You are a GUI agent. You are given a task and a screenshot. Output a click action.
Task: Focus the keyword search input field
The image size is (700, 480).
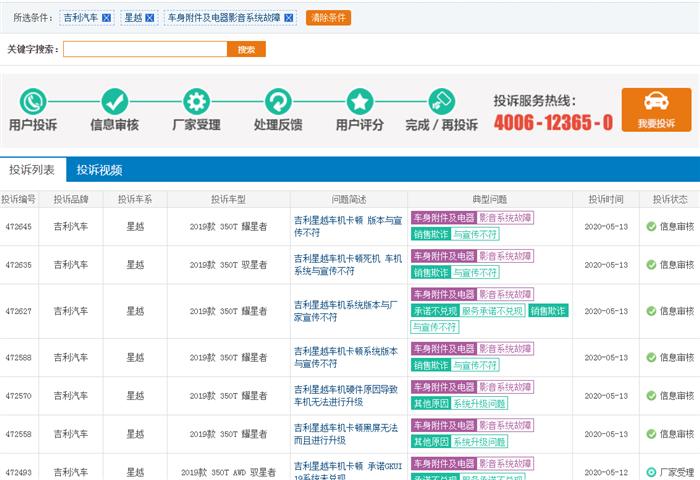coord(145,49)
